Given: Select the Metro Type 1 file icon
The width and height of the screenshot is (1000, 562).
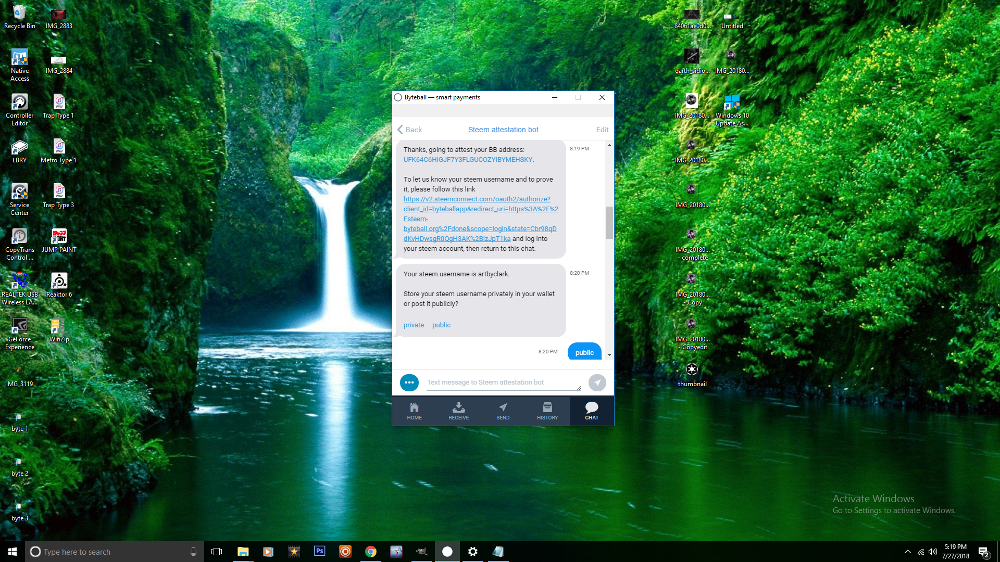Looking at the screenshot, I should (x=59, y=151).
